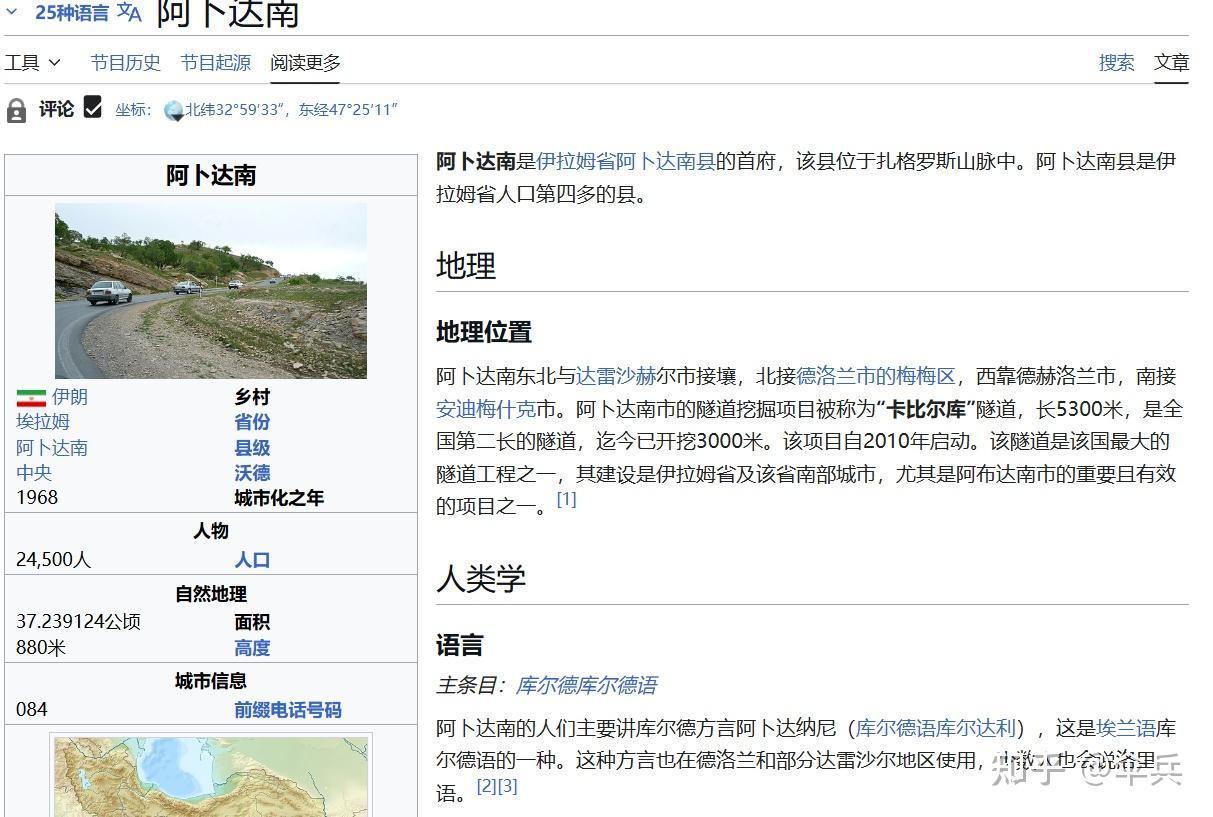Click the 阿卜达南 page title
1213x817 pixels.
(228, 14)
